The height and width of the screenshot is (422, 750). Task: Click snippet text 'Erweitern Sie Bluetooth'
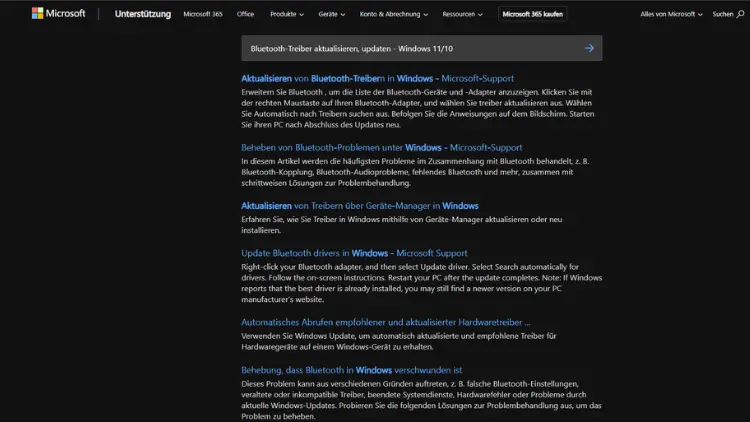[x=282, y=92]
